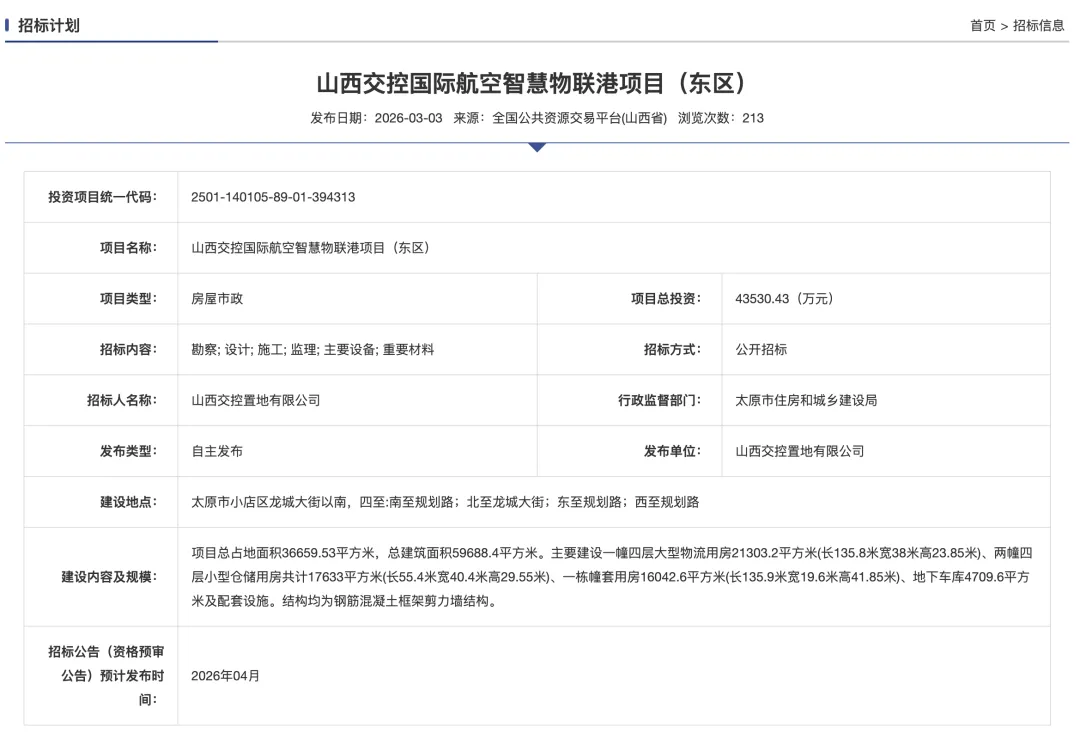Select the value 自主发布
The width and height of the screenshot is (1080, 745).
[x=217, y=452]
